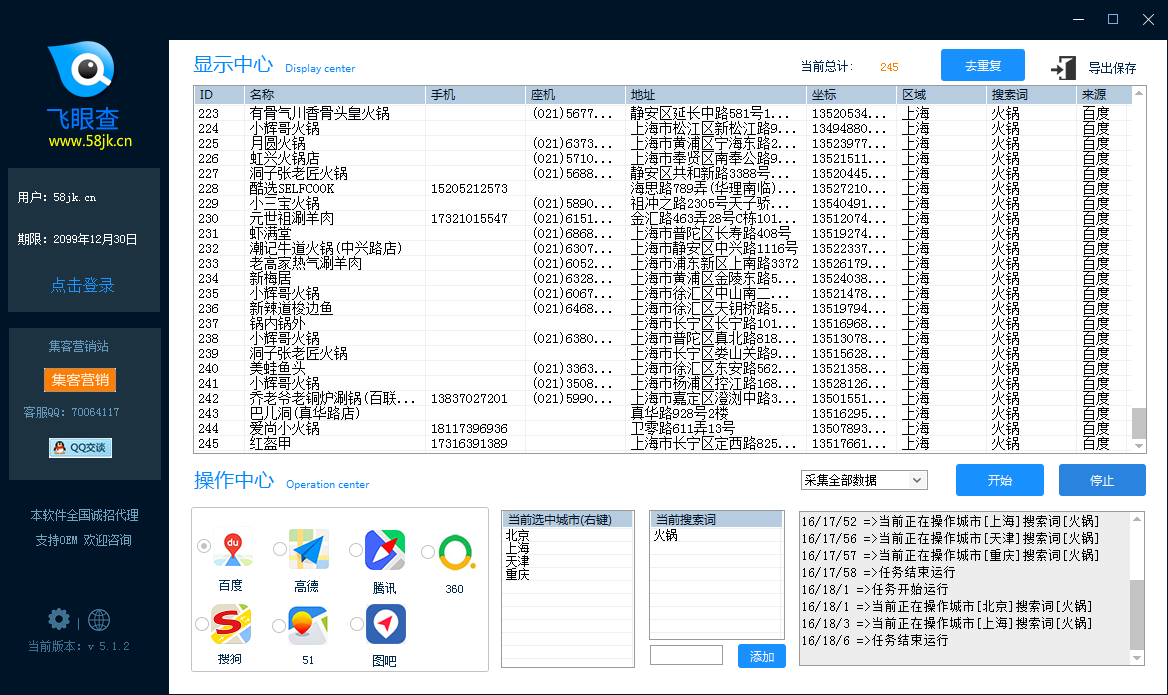Click the Baidu map source icon
1168x695 pixels.
point(232,549)
